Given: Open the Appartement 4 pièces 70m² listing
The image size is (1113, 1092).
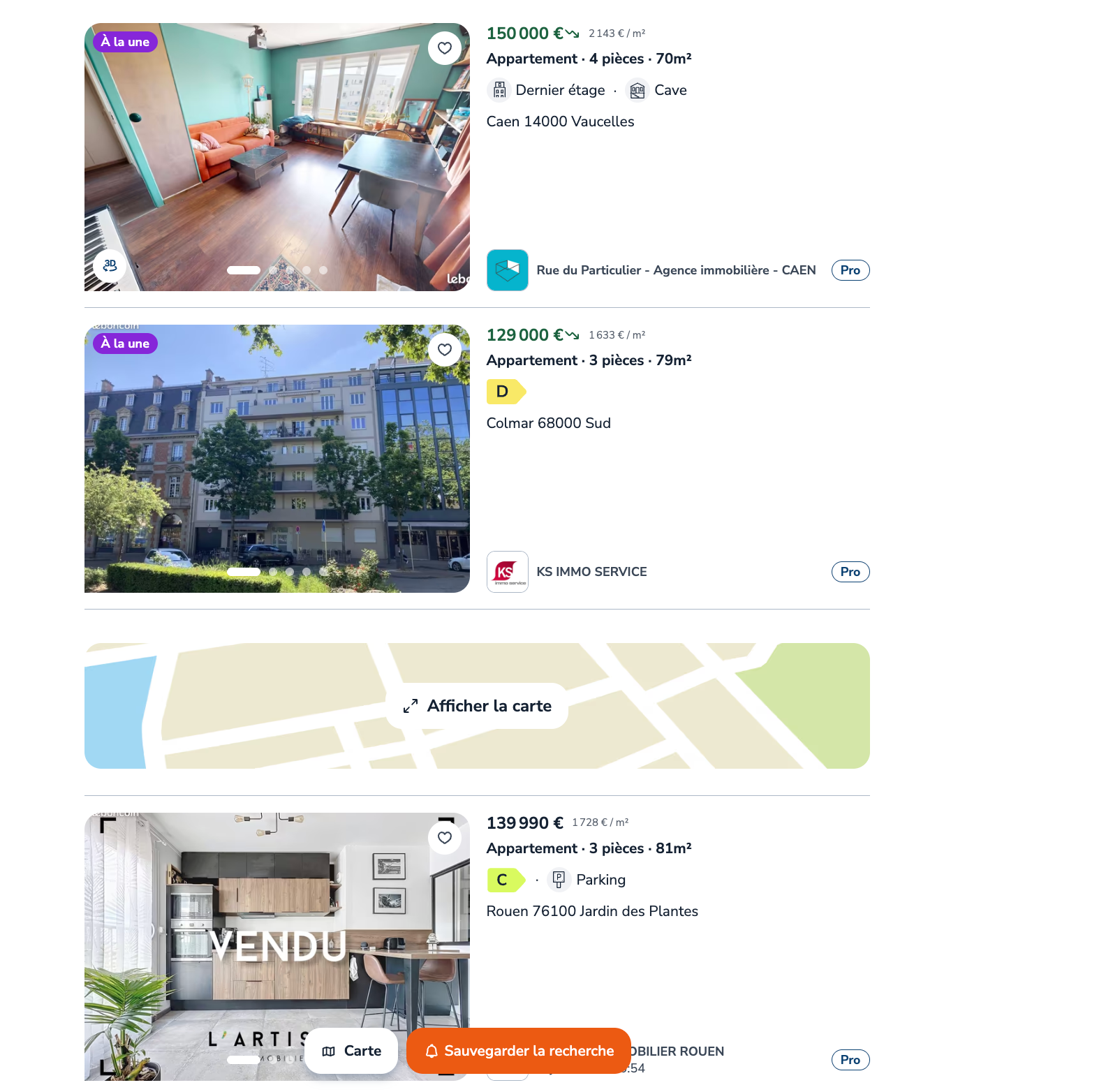Looking at the screenshot, I should (589, 59).
